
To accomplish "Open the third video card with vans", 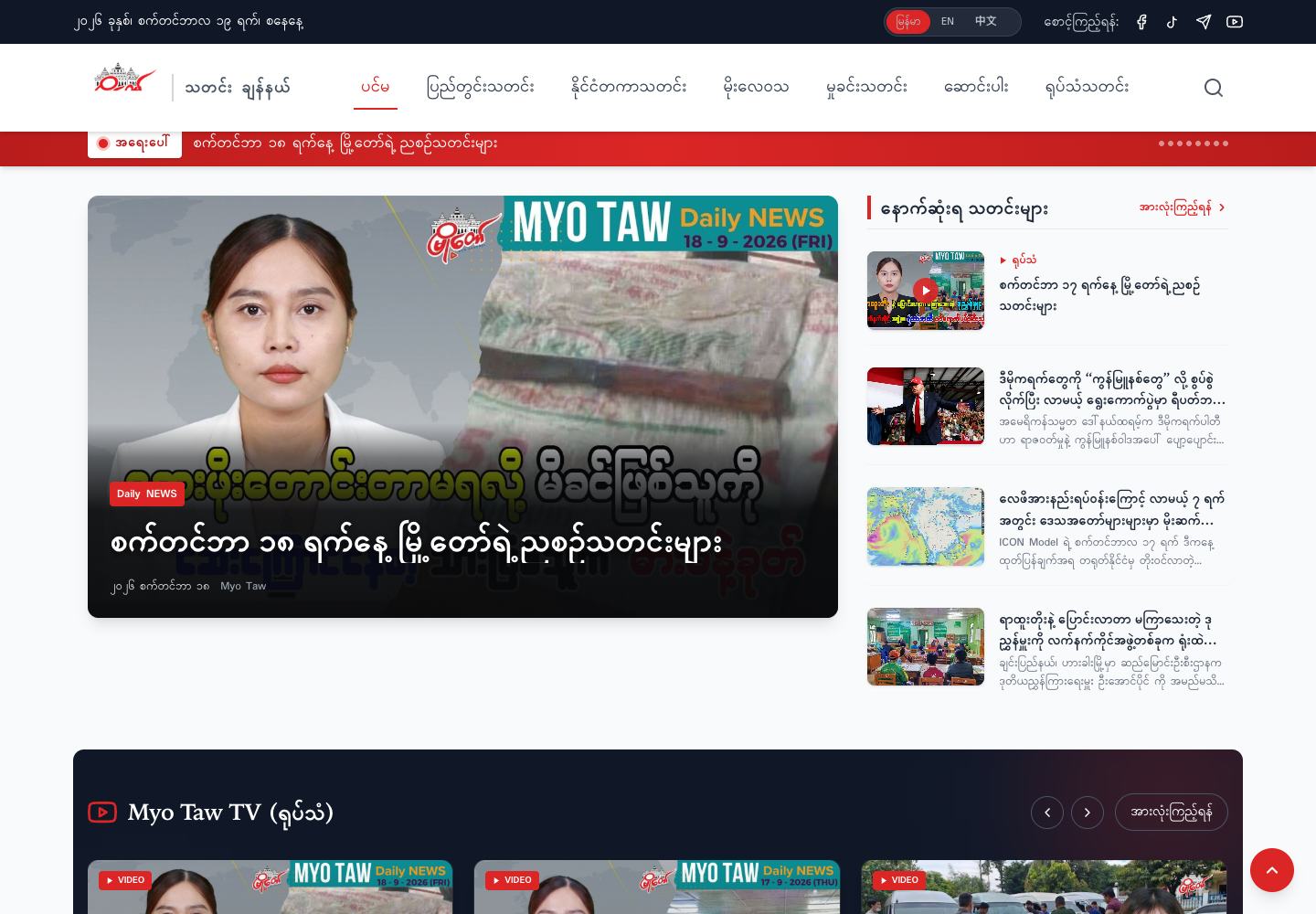I will click(1044, 887).
